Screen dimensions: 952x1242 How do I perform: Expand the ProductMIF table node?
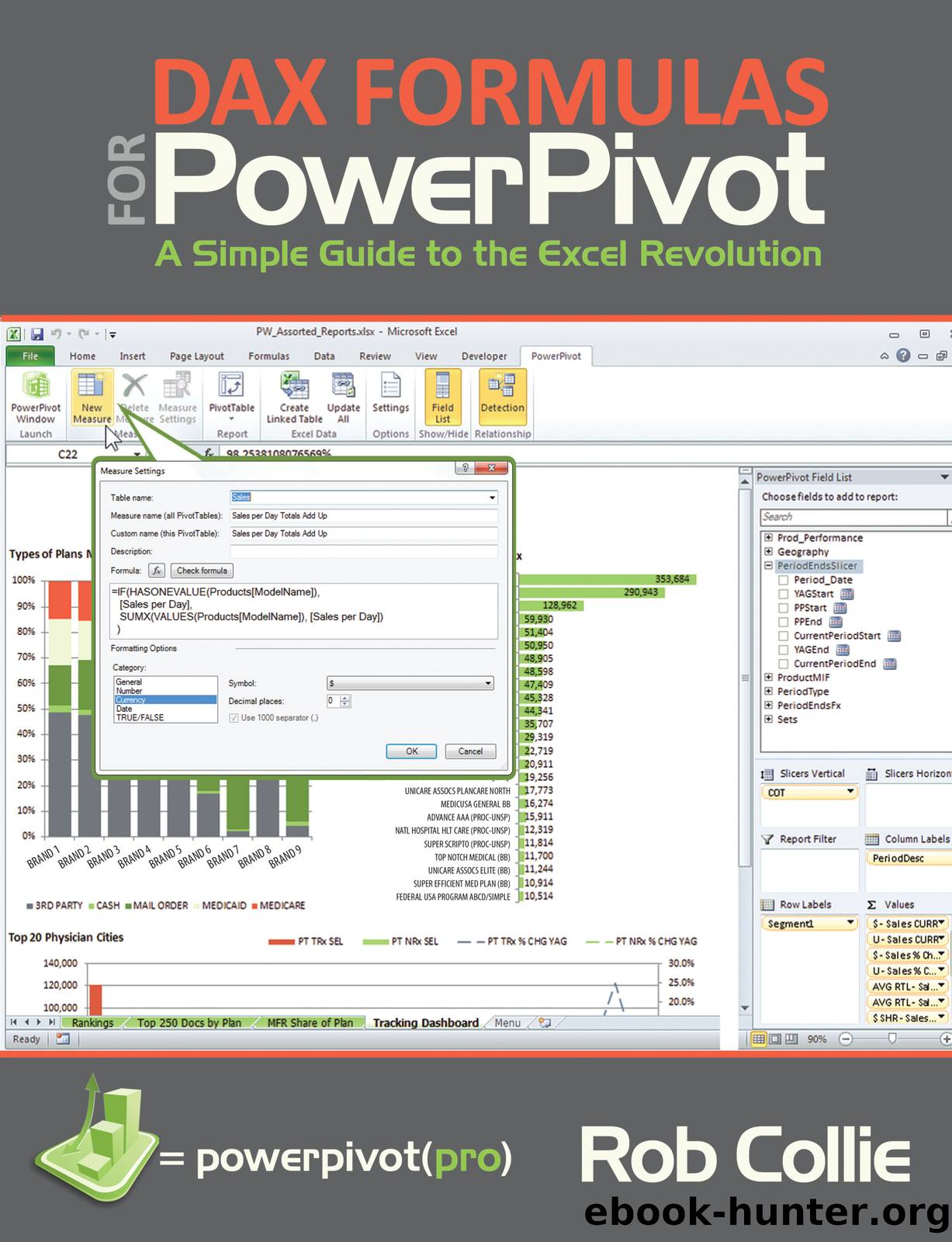pos(768,677)
